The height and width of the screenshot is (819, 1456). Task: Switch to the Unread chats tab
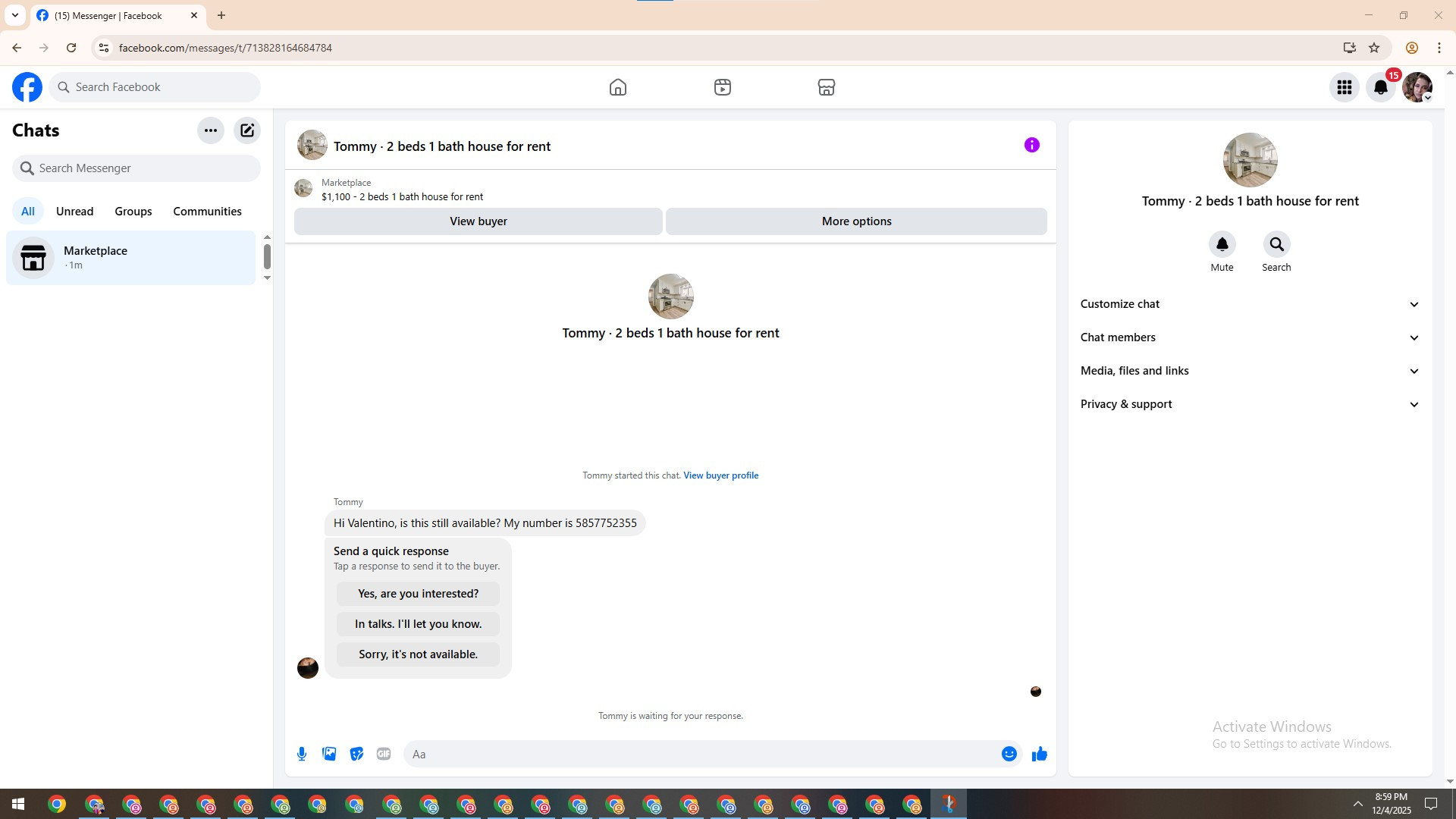click(74, 212)
